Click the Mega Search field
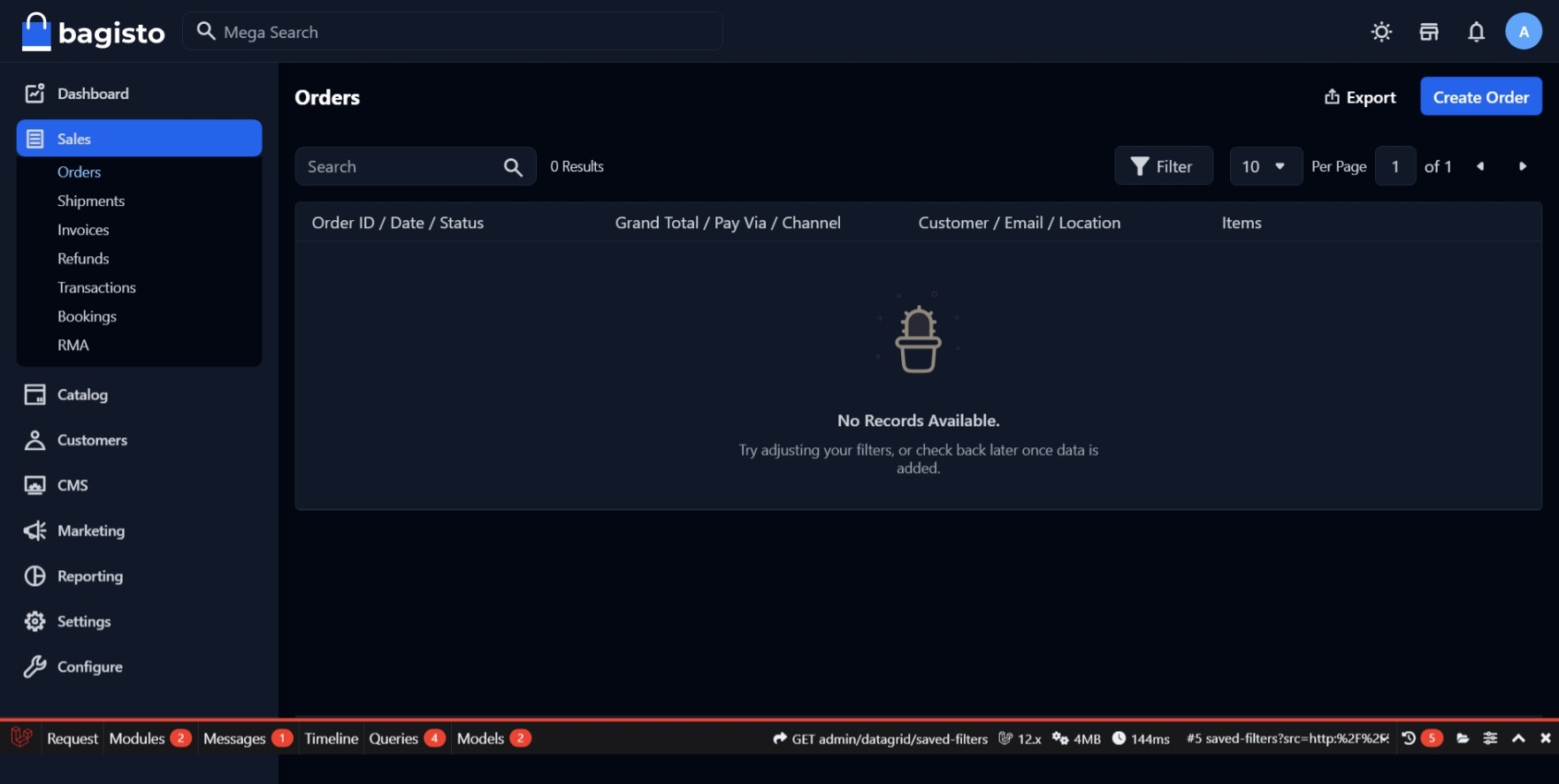The width and height of the screenshot is (1559, 784). pyautogui.click(x=452, y=32)
